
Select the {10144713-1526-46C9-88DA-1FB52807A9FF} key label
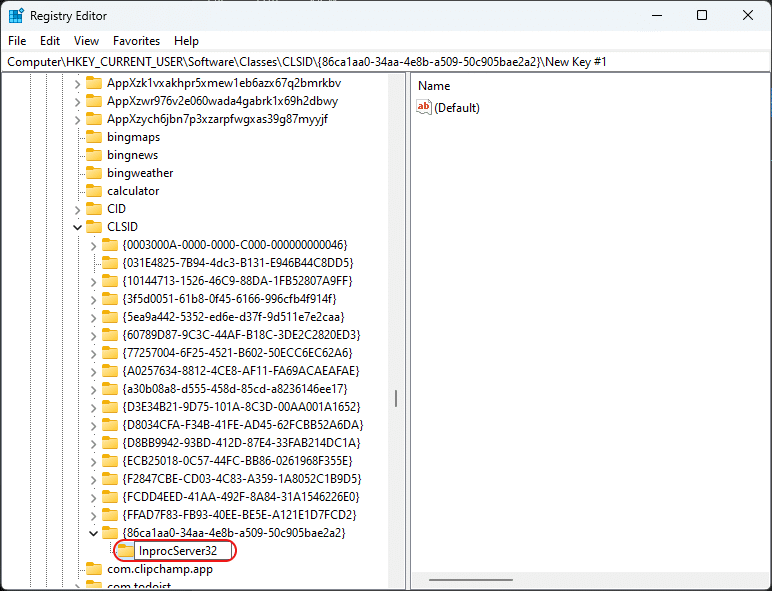[237, 281]
